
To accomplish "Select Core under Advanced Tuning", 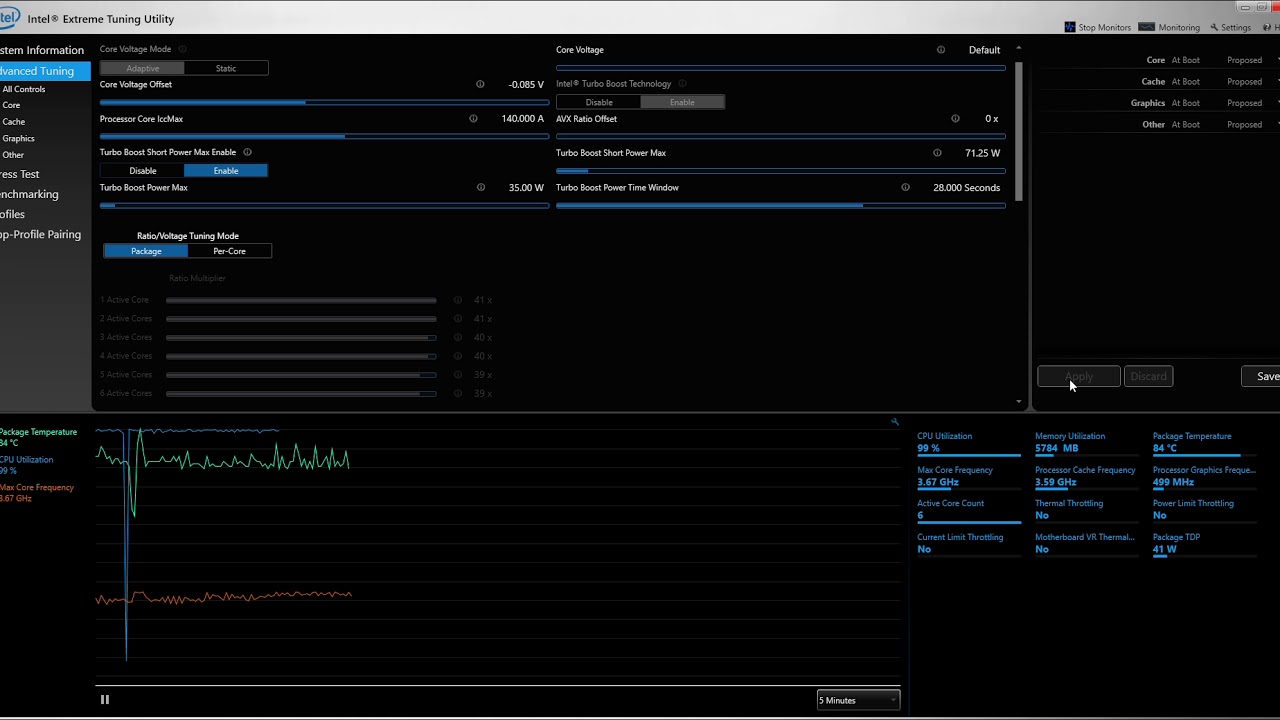I will tap(11, 105).
